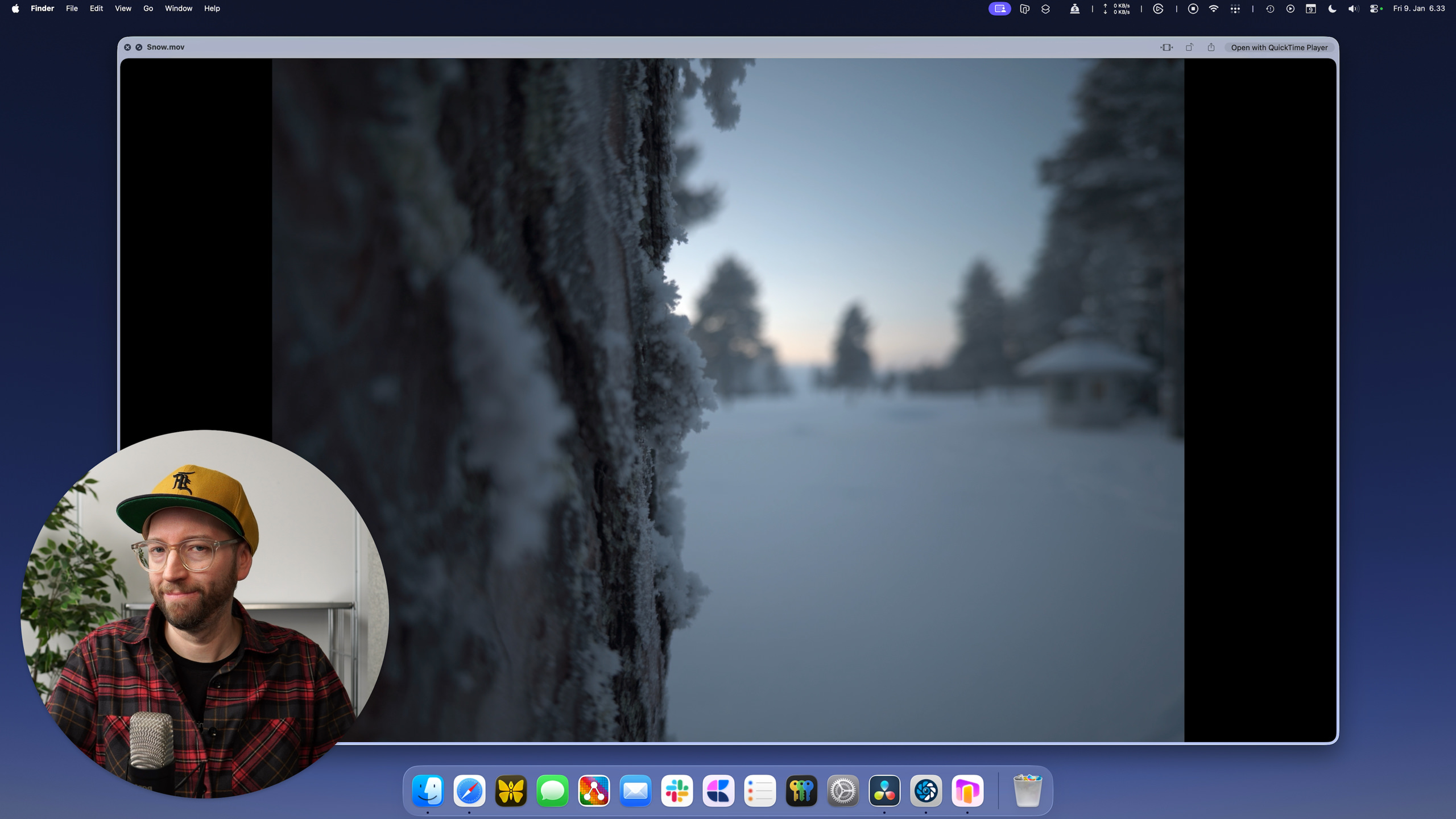Enter full screen from the Quick Look toolbar
Image resolution: width=1456 pixels, height=819 pixels.
tap(1166, 47)
